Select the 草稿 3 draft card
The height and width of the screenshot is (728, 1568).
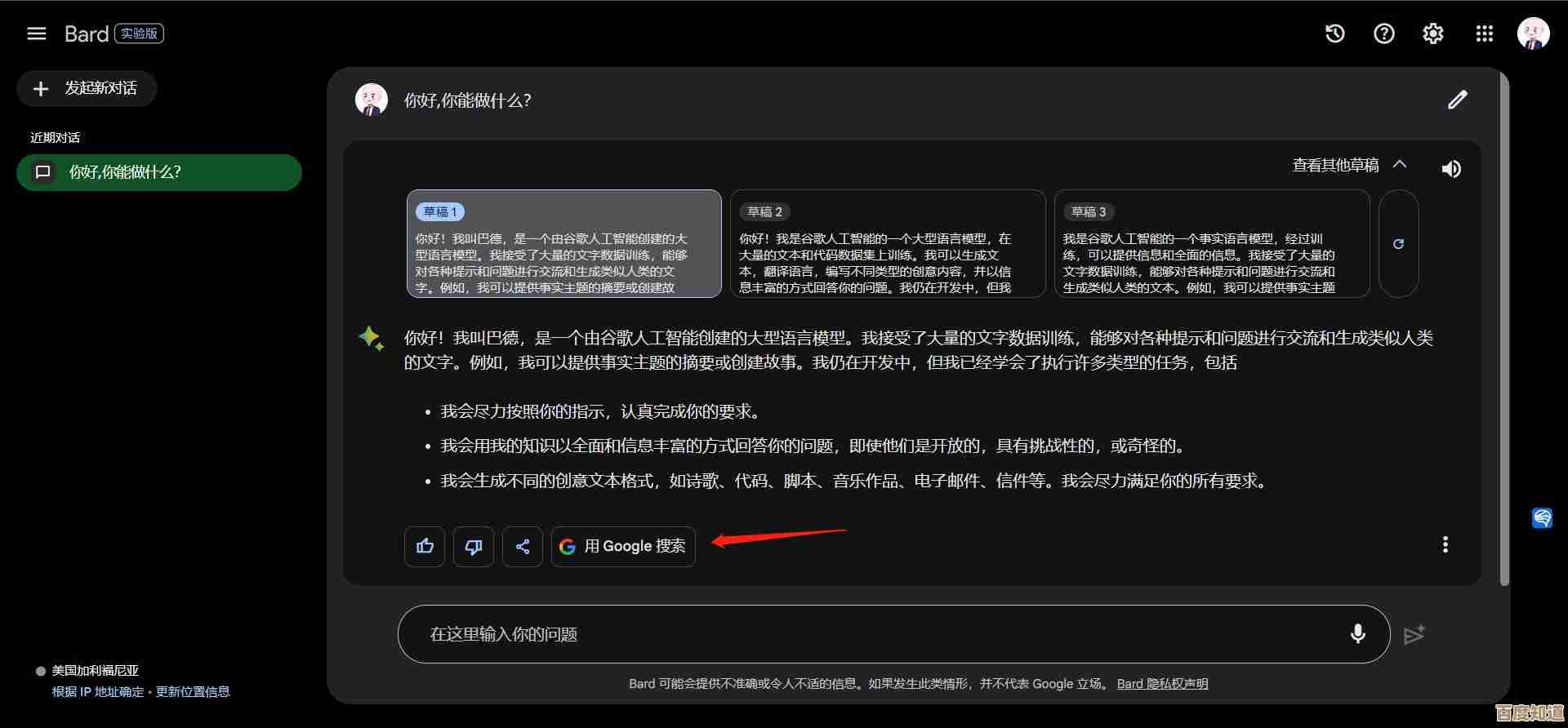[1211, 244]
